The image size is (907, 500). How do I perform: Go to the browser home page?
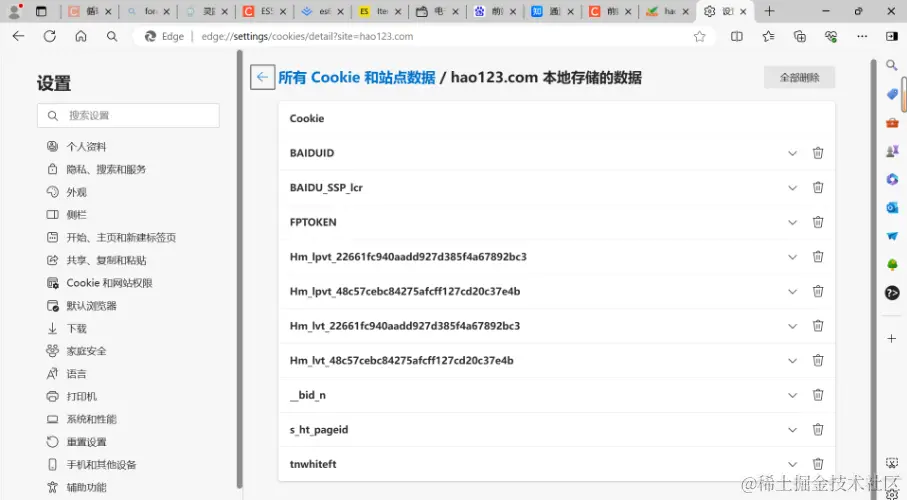[x=81, y=36]
